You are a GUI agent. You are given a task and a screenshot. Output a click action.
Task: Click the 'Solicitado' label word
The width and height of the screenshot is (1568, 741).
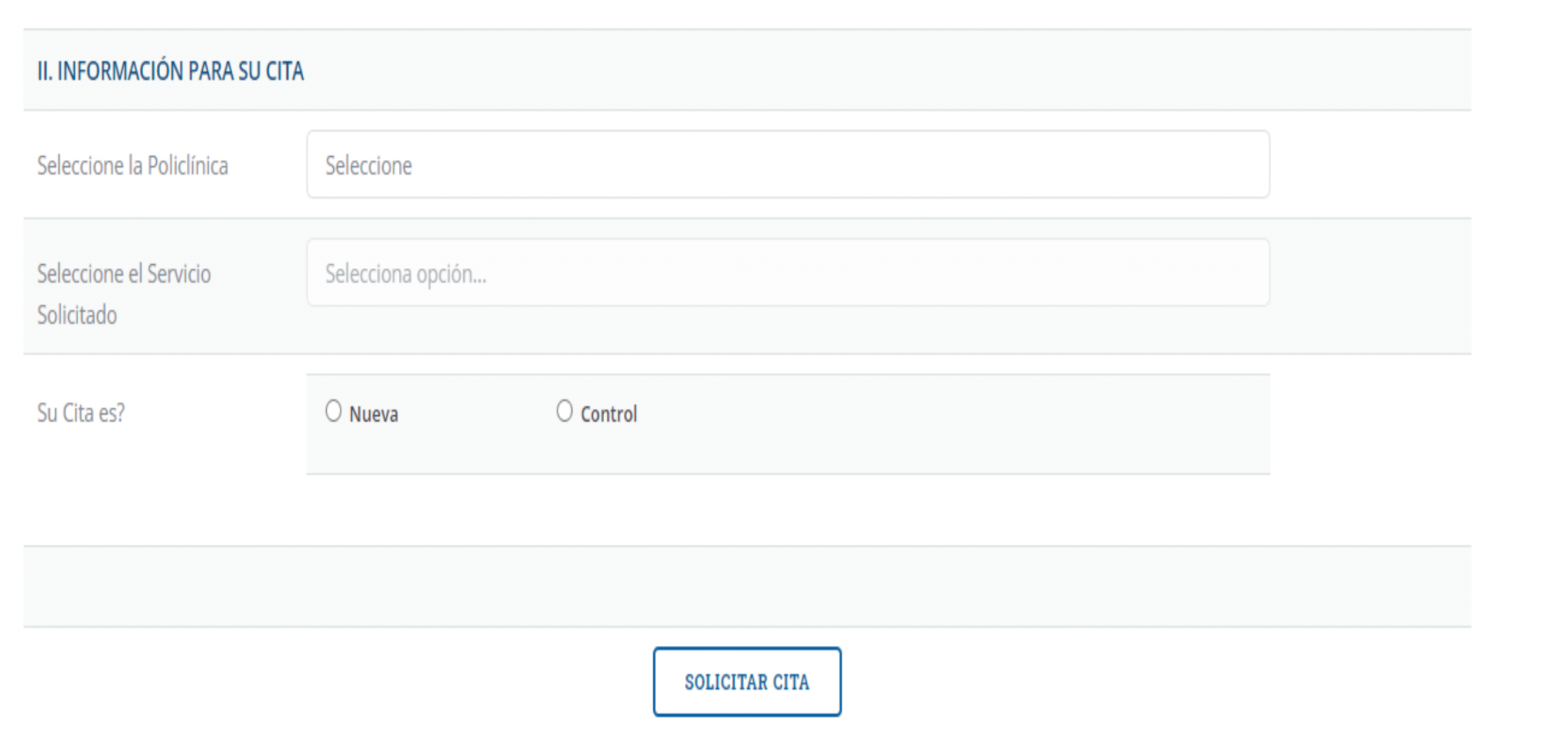pos(77,315)
